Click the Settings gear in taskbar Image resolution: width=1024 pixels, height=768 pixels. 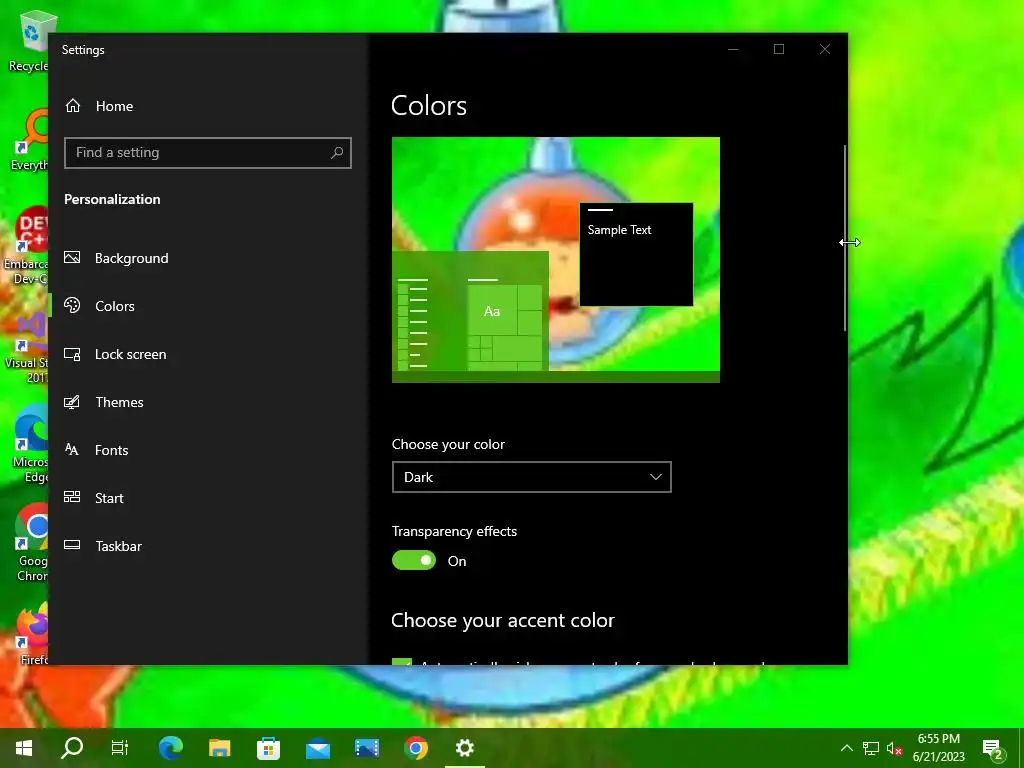point(465,748)
